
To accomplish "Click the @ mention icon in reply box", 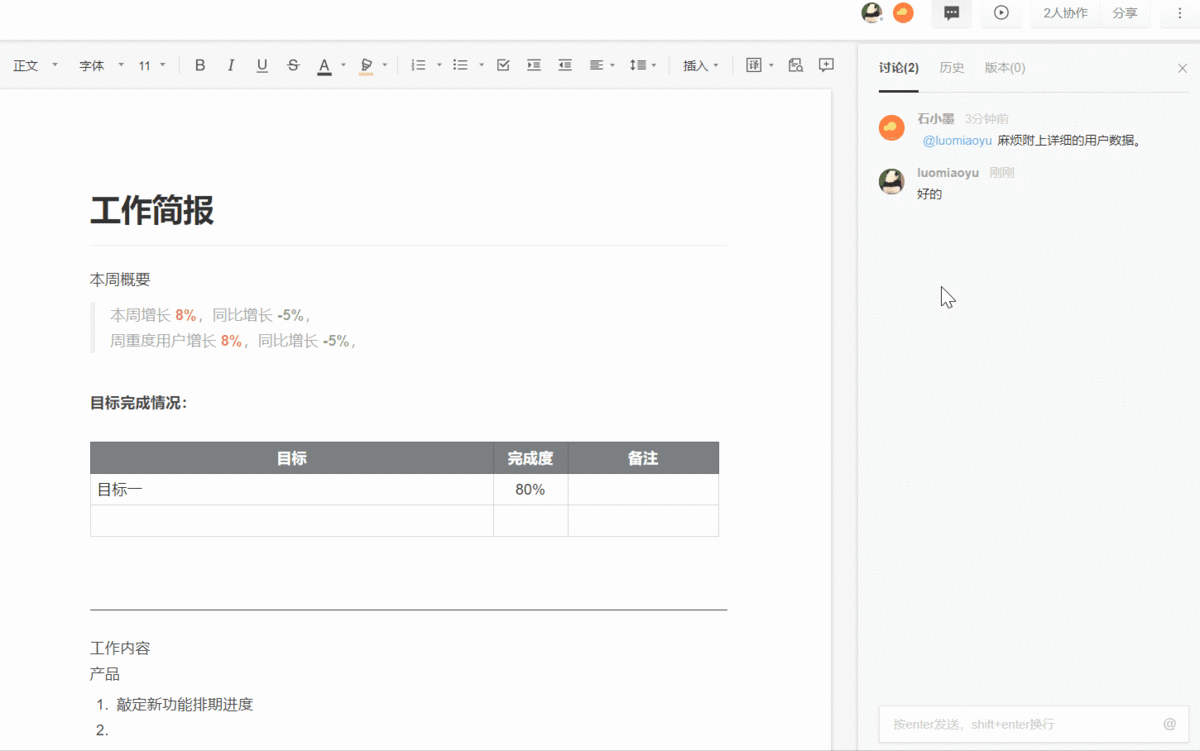I will click(1169, 724).
